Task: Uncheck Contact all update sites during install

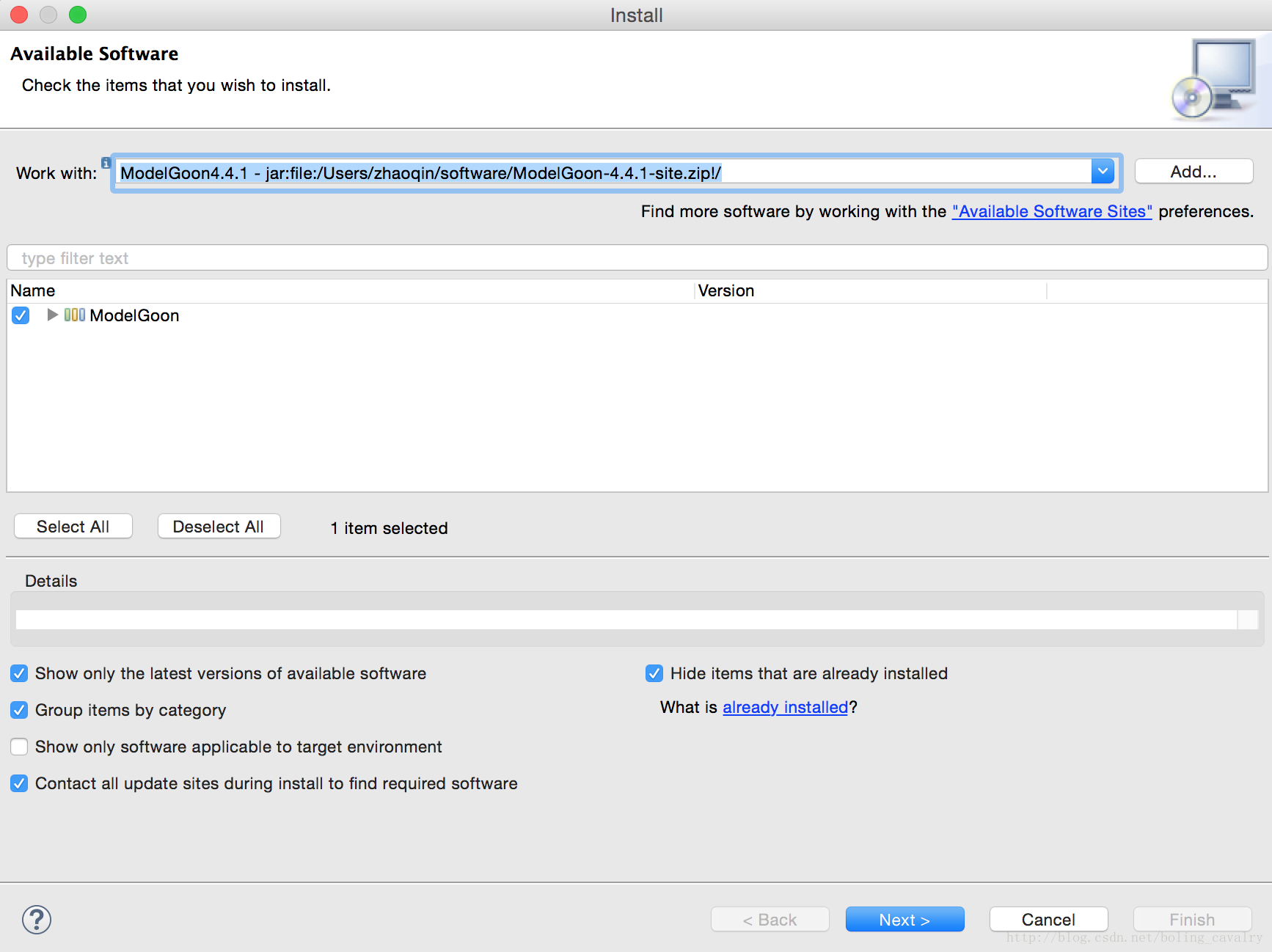Action: pos(19,783)
